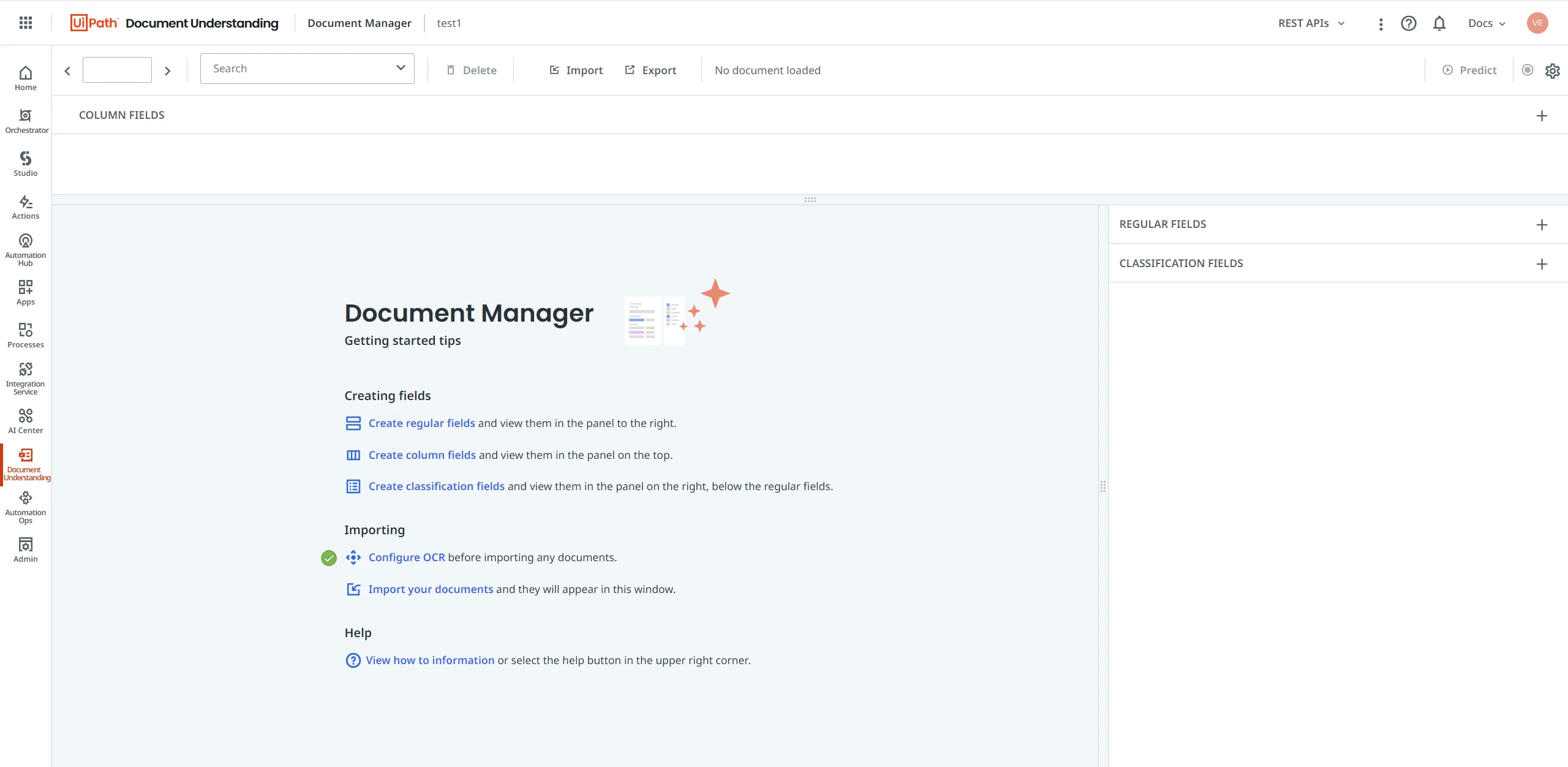Open the Create regular fields link
Image resolution: width=1568 pixels, height=767 pixels.
[x=421, y=423]
